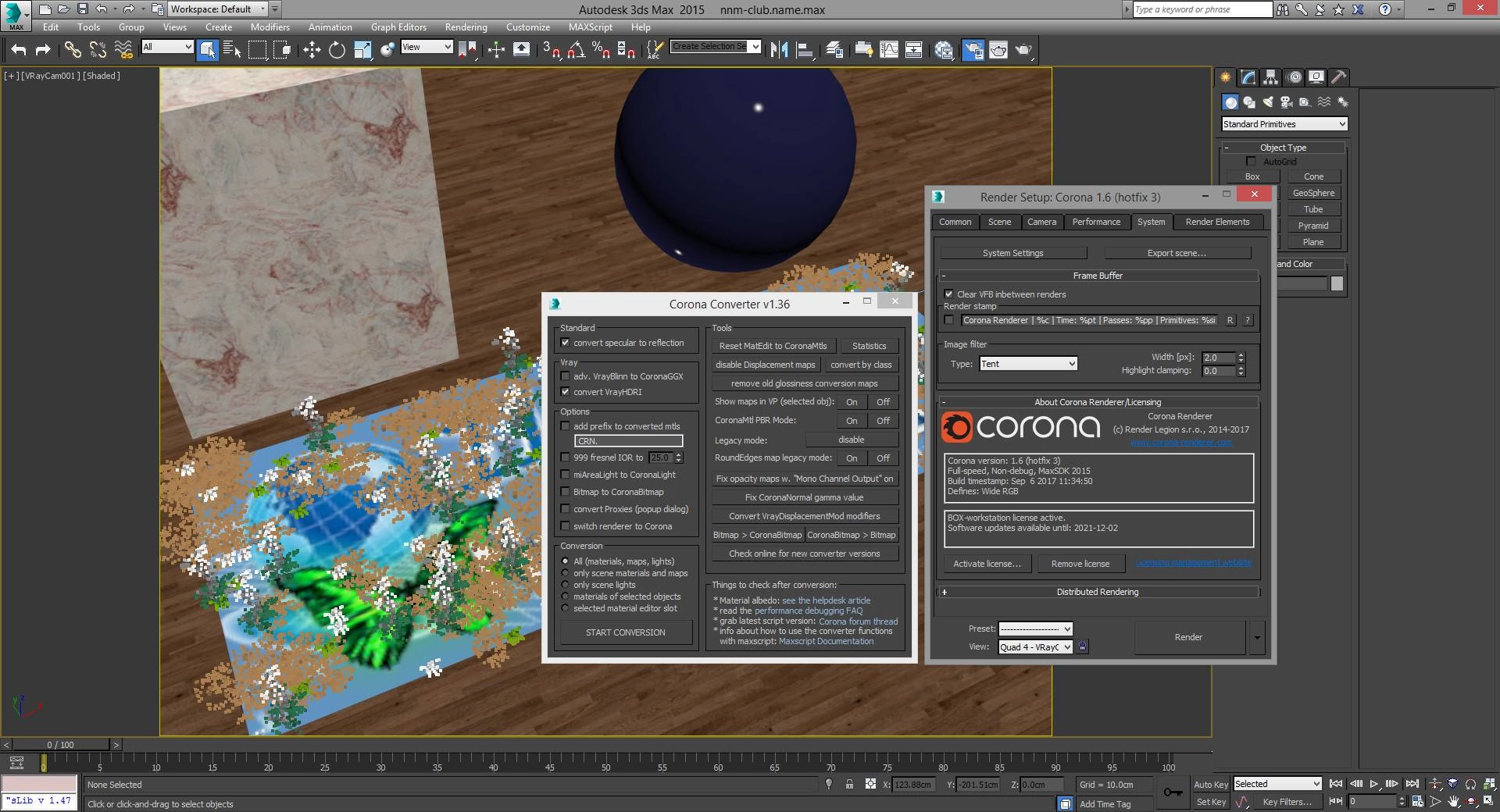Screen dimensions: 1500x812
Task: Open the Select by Name tool
Action: coord(232,50)
